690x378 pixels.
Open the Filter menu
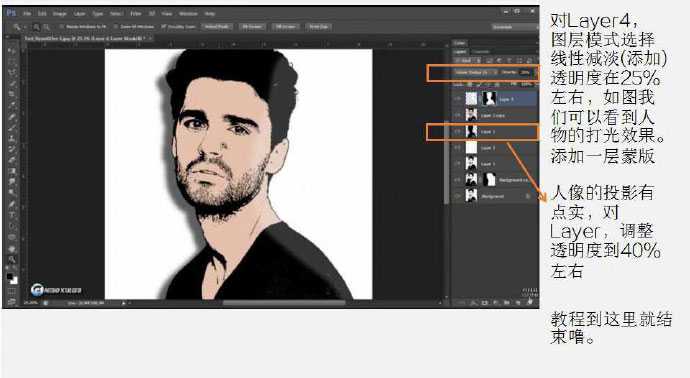pyautogui.click(x=136, y=14)
